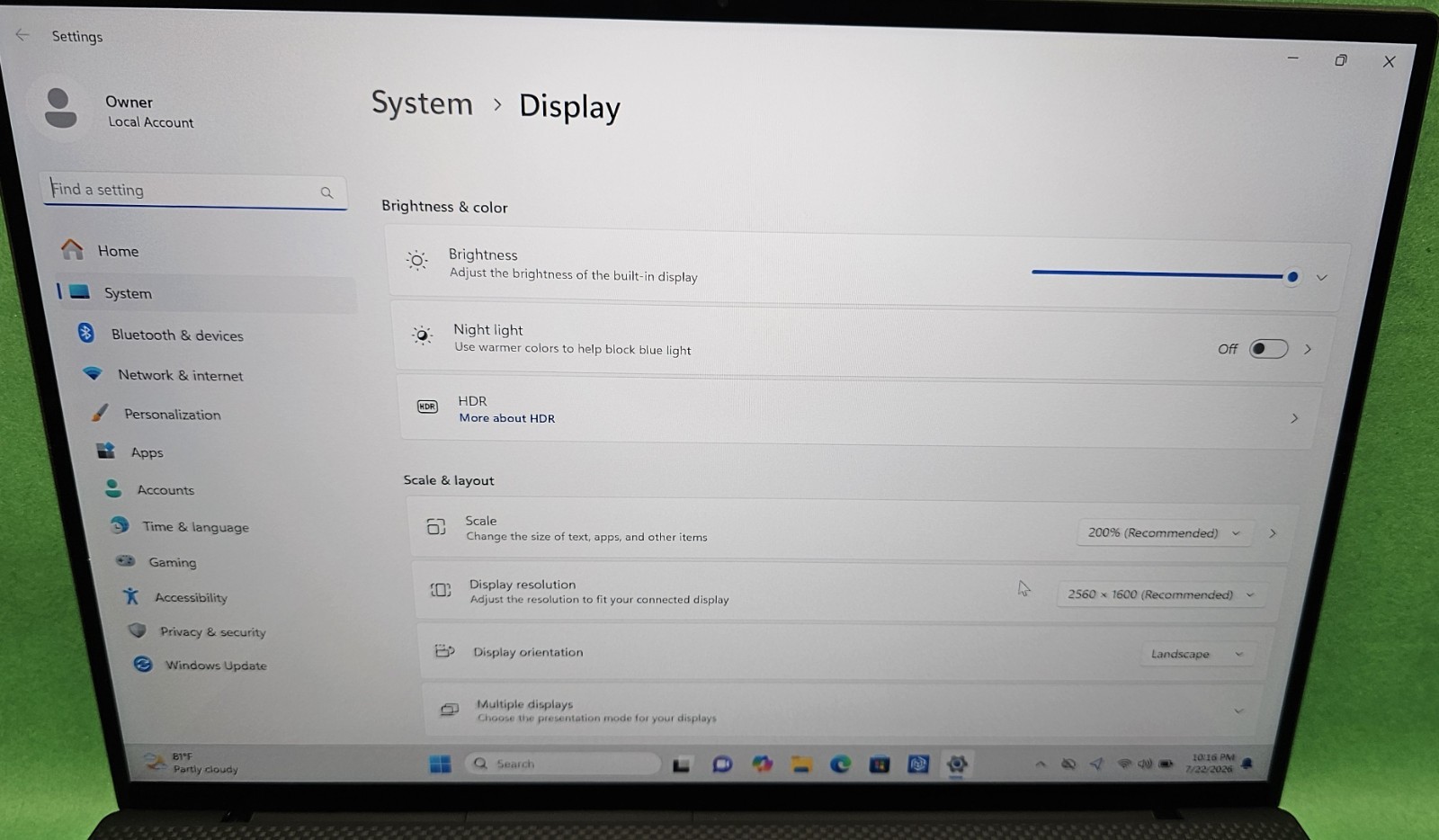Expand the Multiple displays section
The image size is (1439, 840).
(1238, 710)
